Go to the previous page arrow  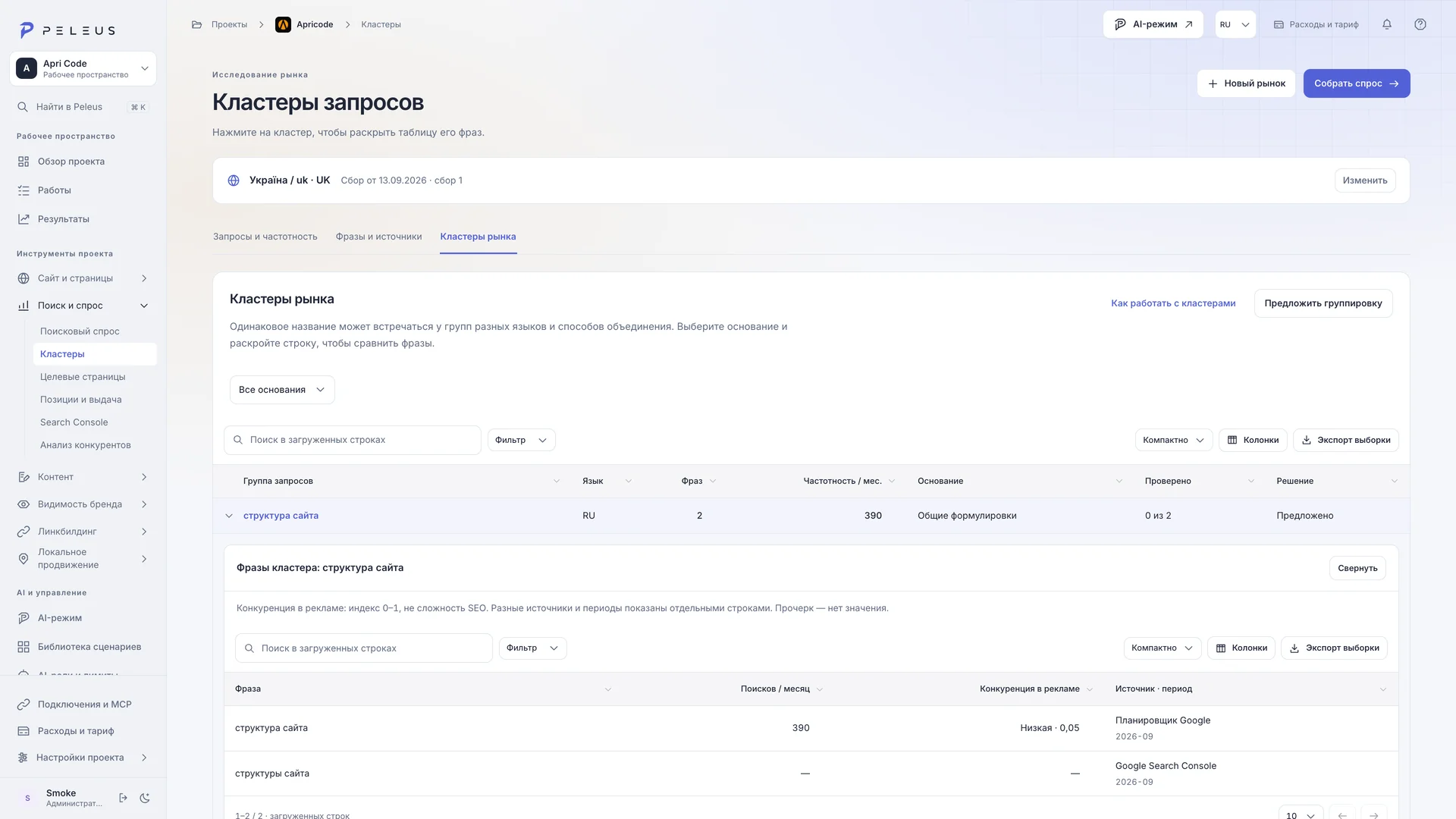pos(1342,815)
